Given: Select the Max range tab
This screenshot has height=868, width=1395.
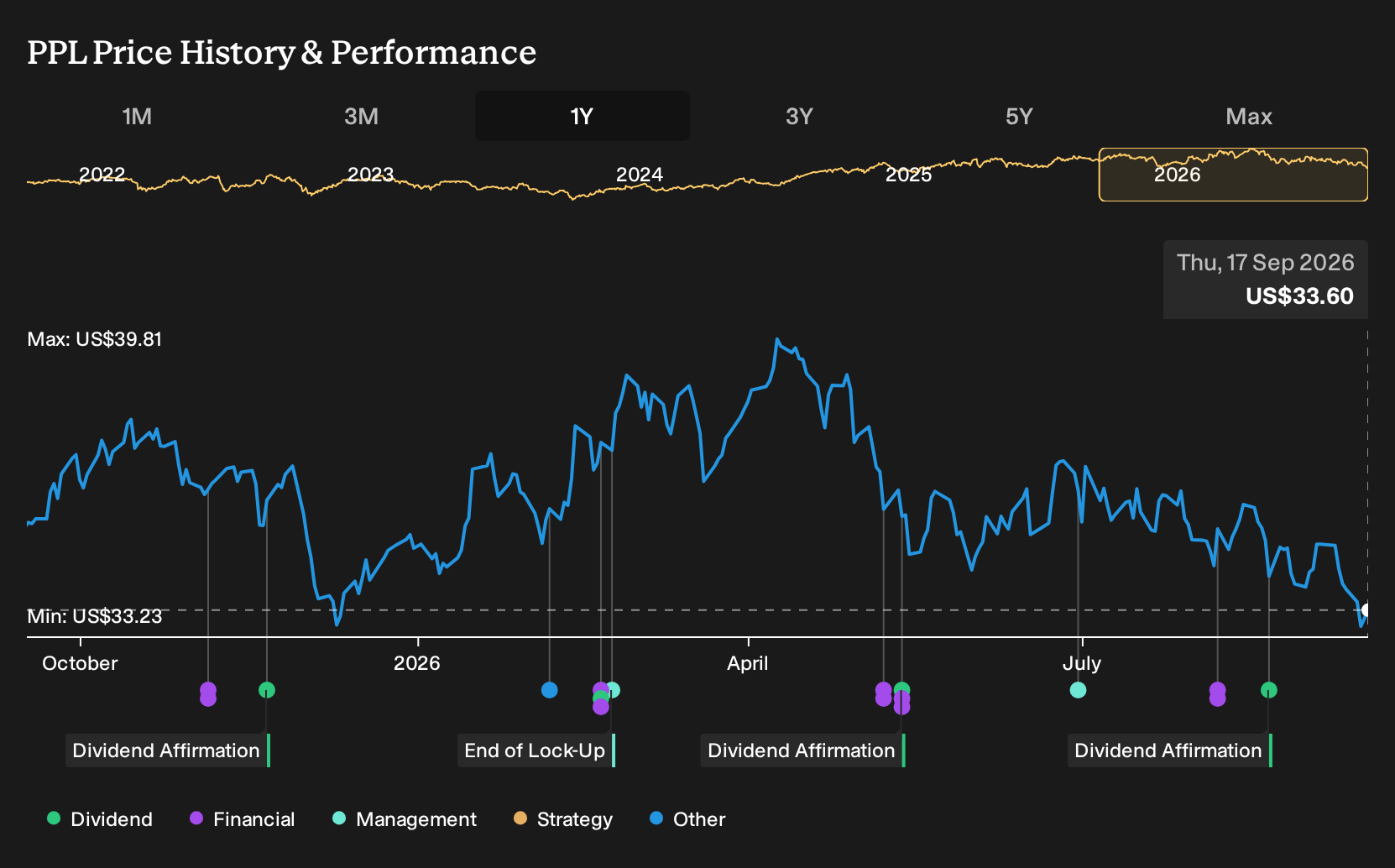Looking at the screenshot, I should pyautogui.click(x=1249, y=116).
